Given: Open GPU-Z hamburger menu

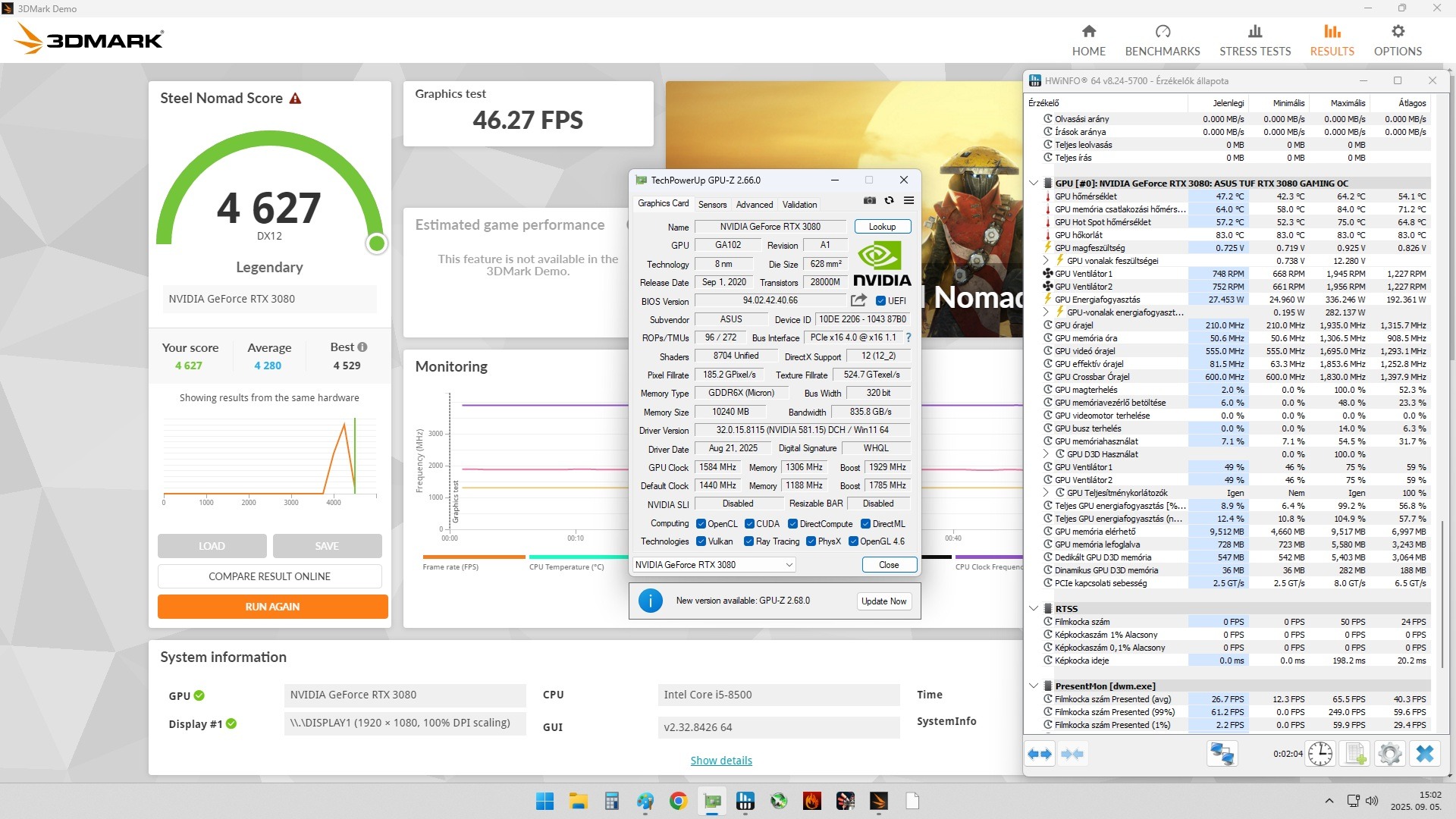Looking at the screenshot, I should pyautogui.click(x=908, y=201).
